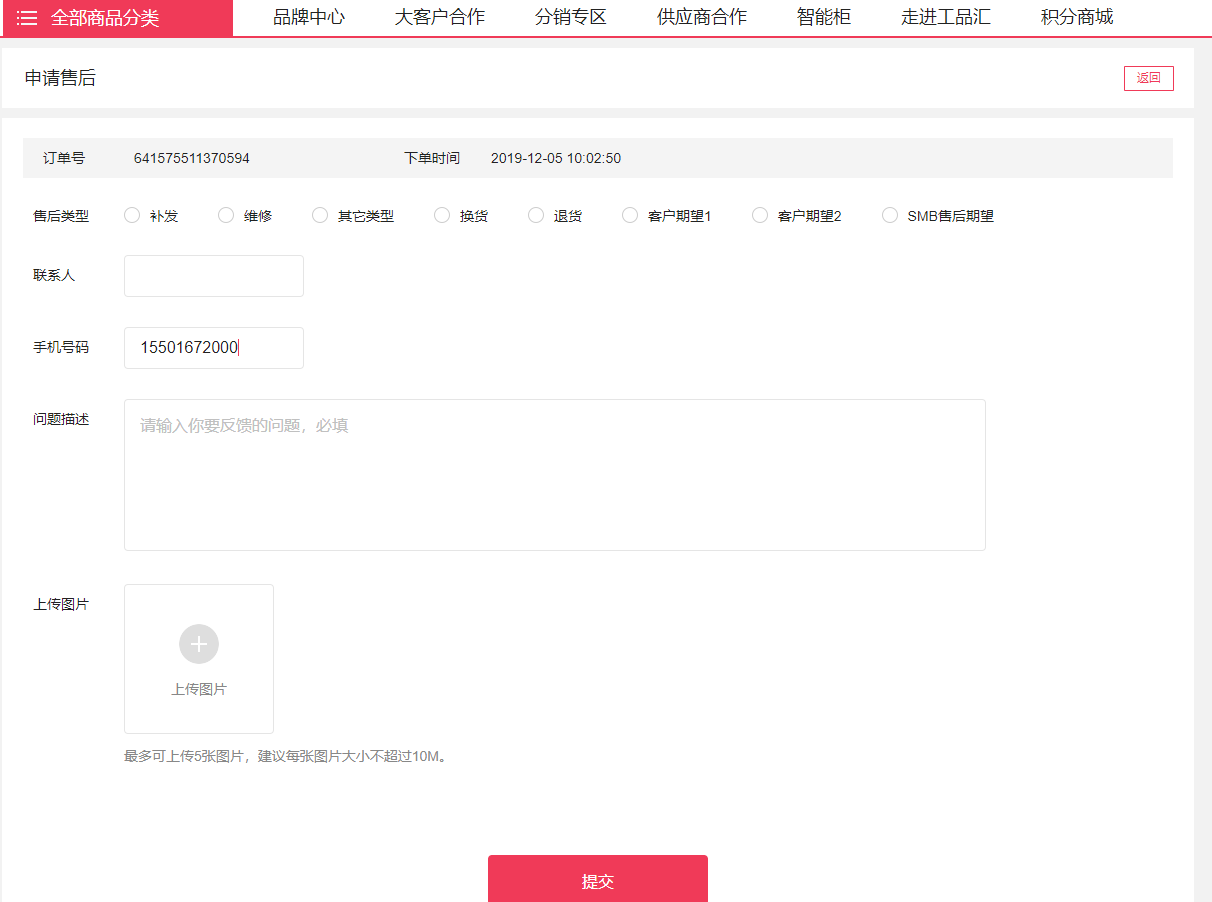Open the 智能柜 menu item
1212x902 pixels.
(824, 17)
